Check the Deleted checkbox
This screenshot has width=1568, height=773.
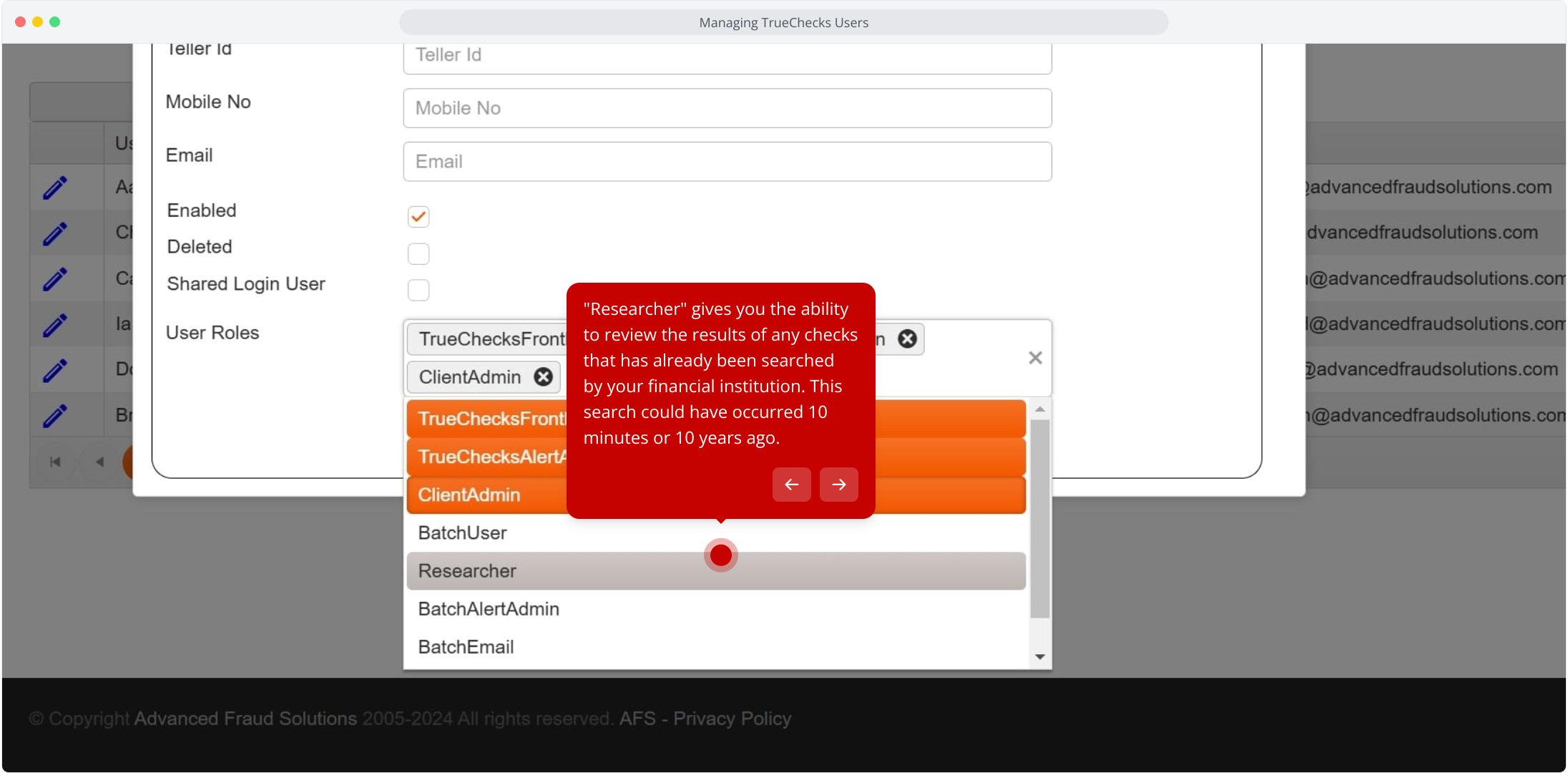(x=418, y=253)
